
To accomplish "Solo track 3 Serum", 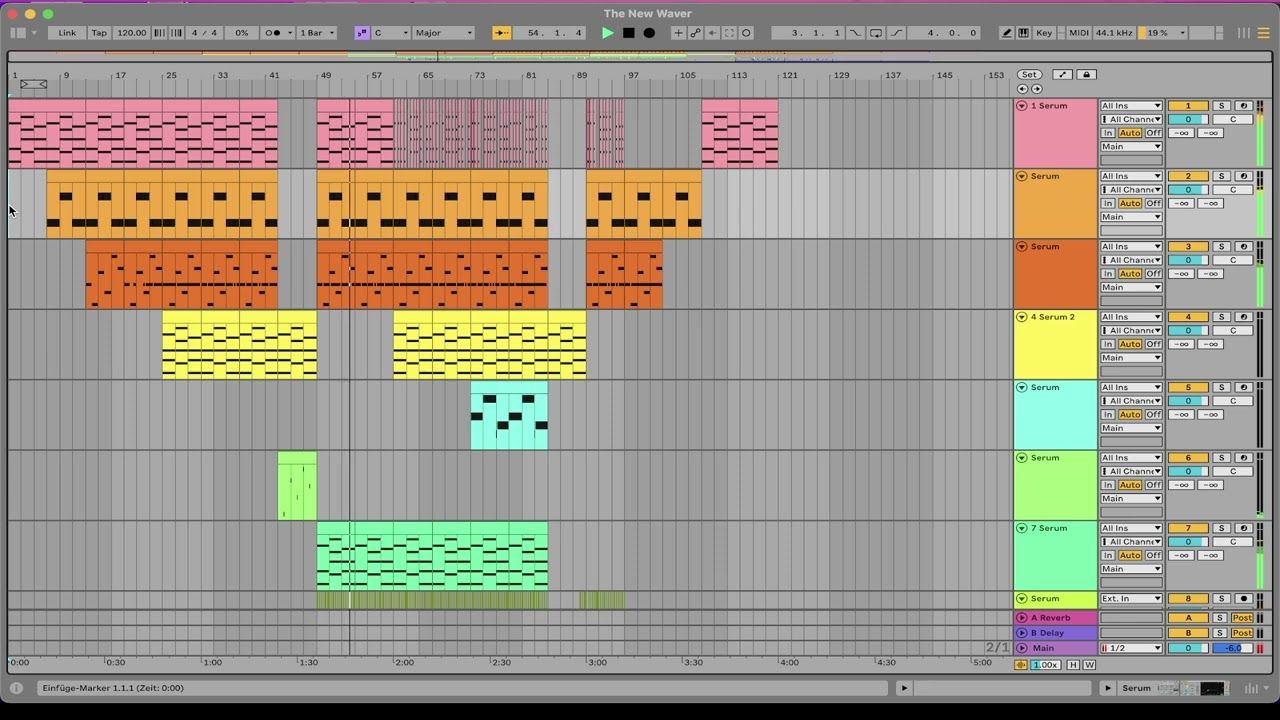I will click(1221, 247).
